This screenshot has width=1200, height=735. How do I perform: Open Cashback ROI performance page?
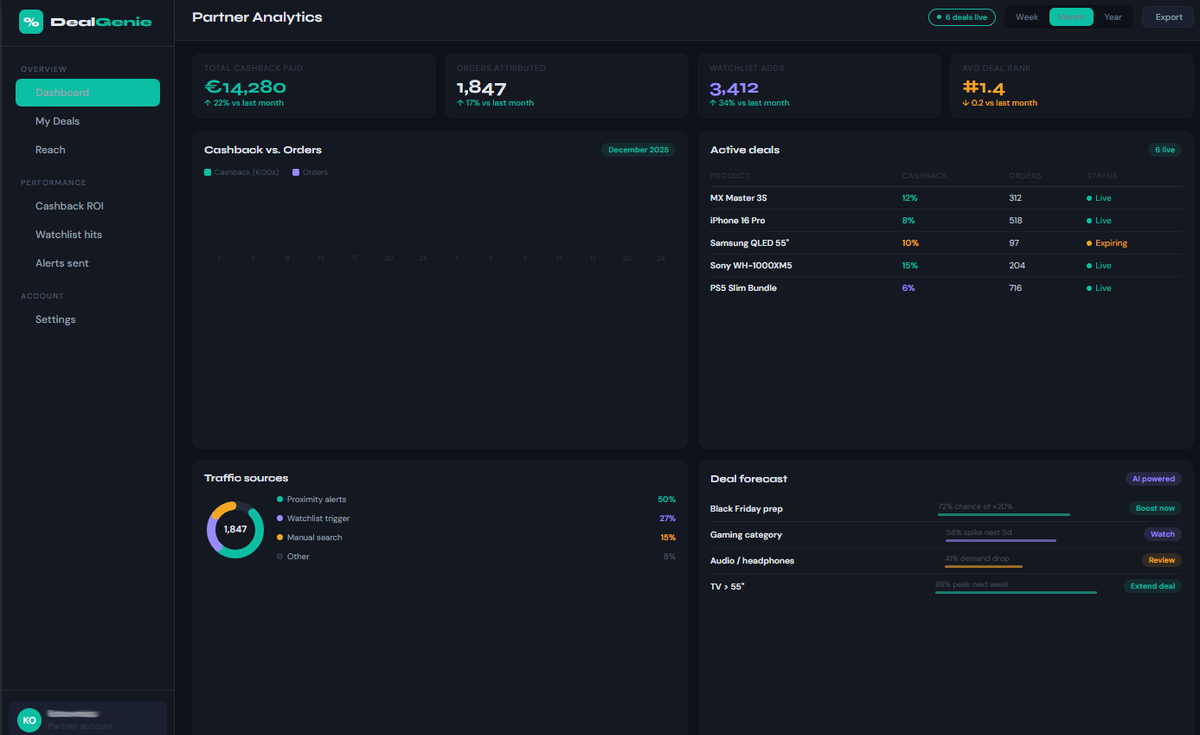(x=88, y=206)
